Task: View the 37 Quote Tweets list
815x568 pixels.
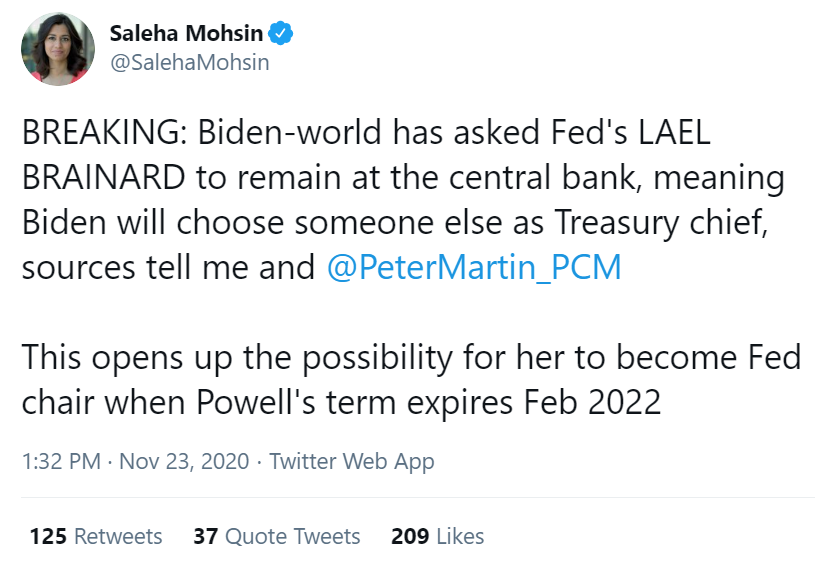Action: tap(277, 536)
